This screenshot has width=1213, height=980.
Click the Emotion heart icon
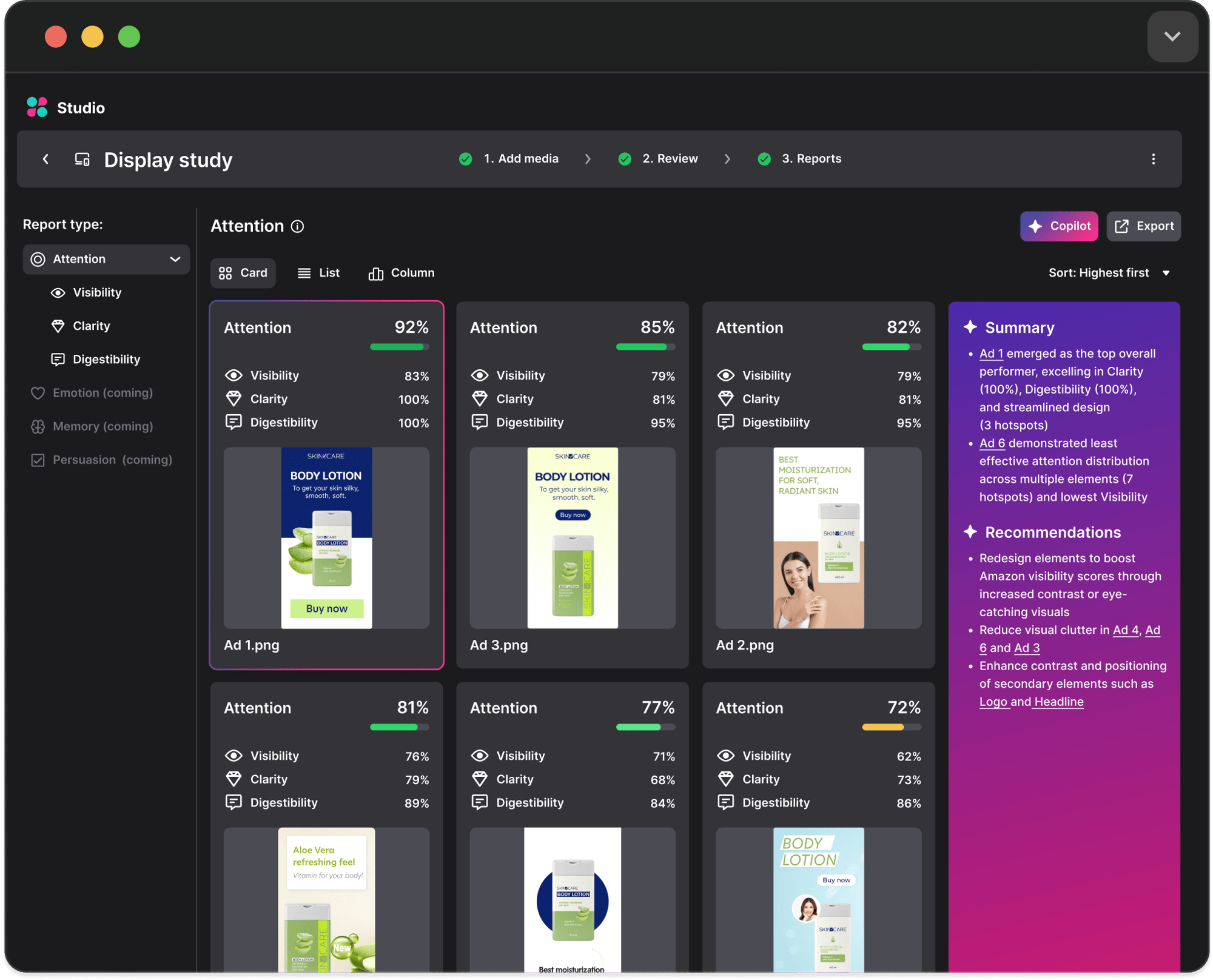pyautogui.click(x=38, y=393)
